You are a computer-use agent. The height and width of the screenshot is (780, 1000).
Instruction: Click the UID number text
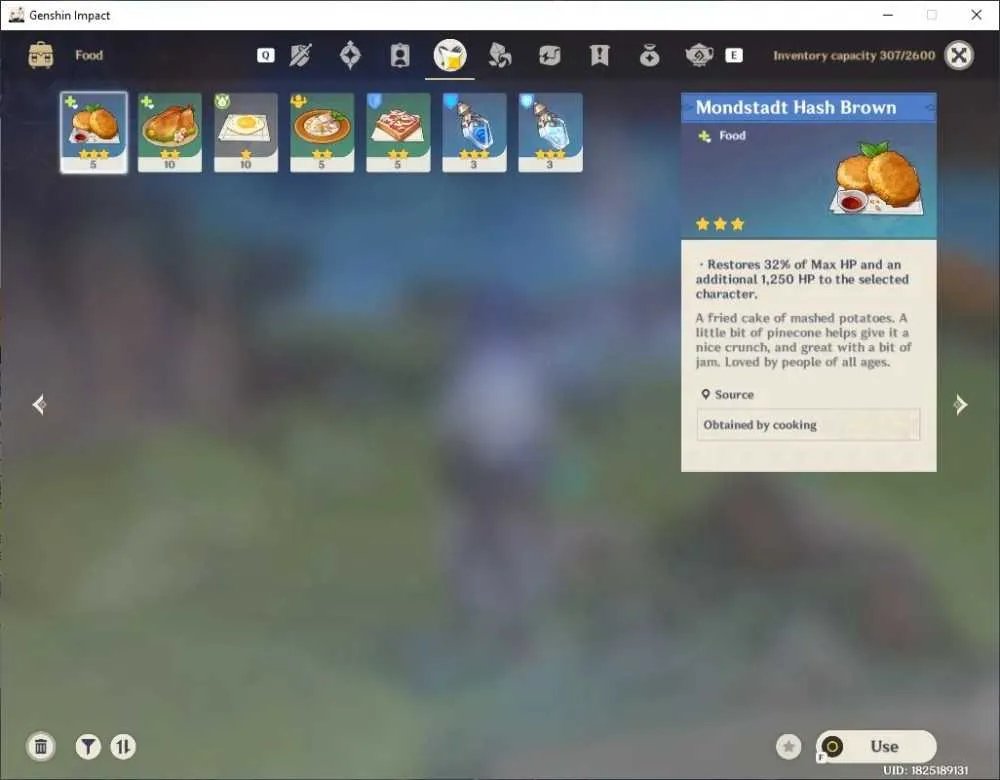925,770
